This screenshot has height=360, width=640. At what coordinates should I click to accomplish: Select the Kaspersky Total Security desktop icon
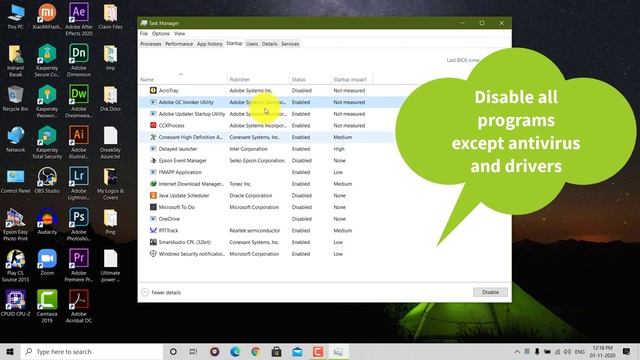[x=47, y=142]
